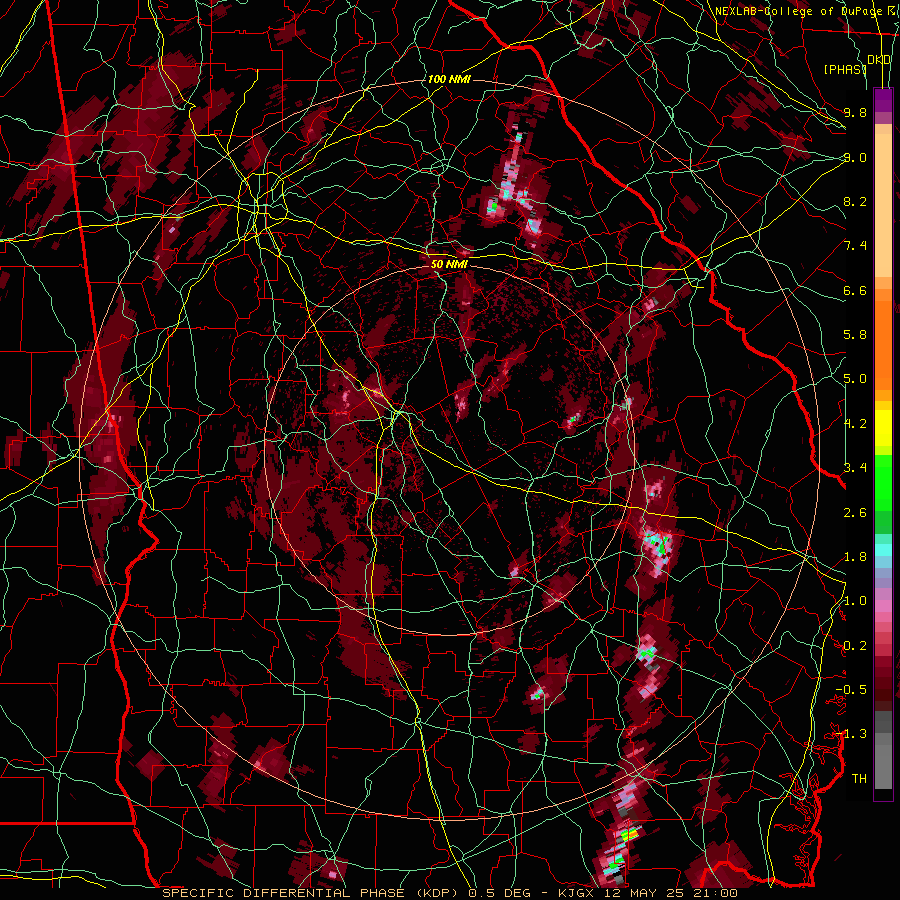The image size is (900, 900).
Task: Click the 8.2 scale value
Action: click(x=855, y=201)
